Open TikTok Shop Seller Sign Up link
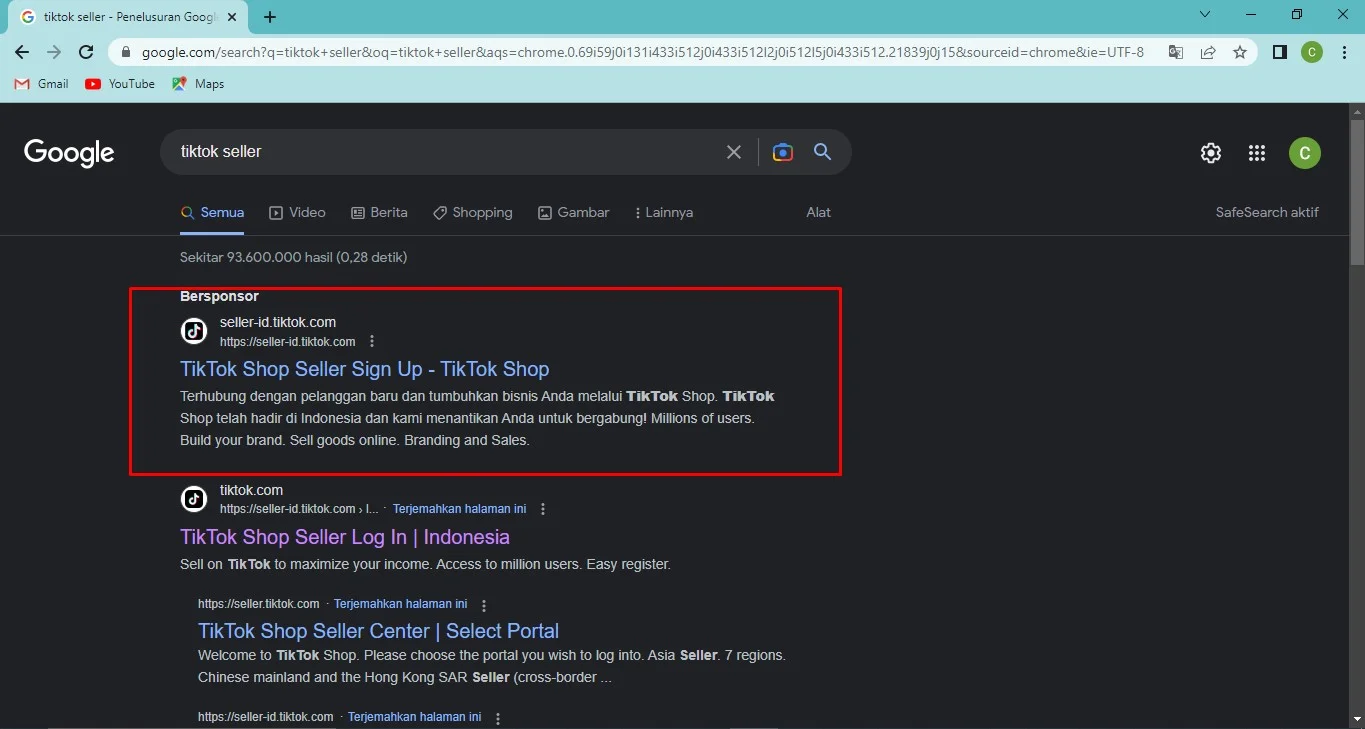1365x729 pixels. [364, 369]
